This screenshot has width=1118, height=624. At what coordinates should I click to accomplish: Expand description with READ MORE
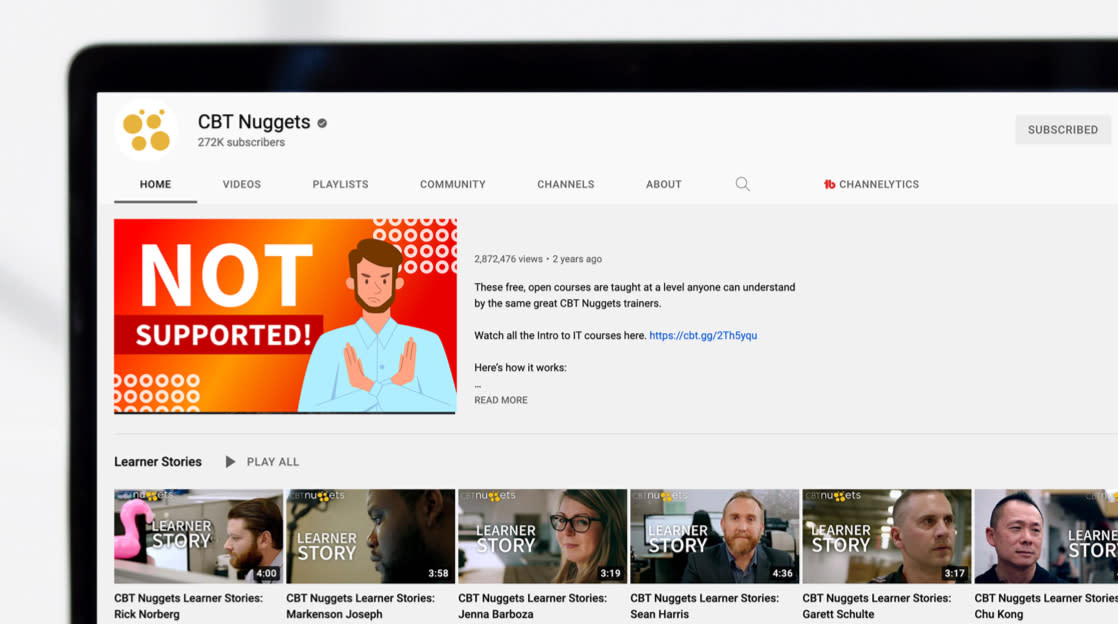coord(501,400)
